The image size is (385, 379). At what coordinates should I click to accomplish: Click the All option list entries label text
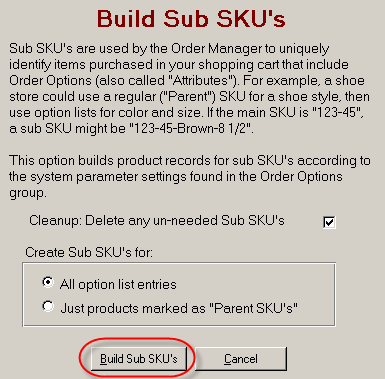click(118, 285)
